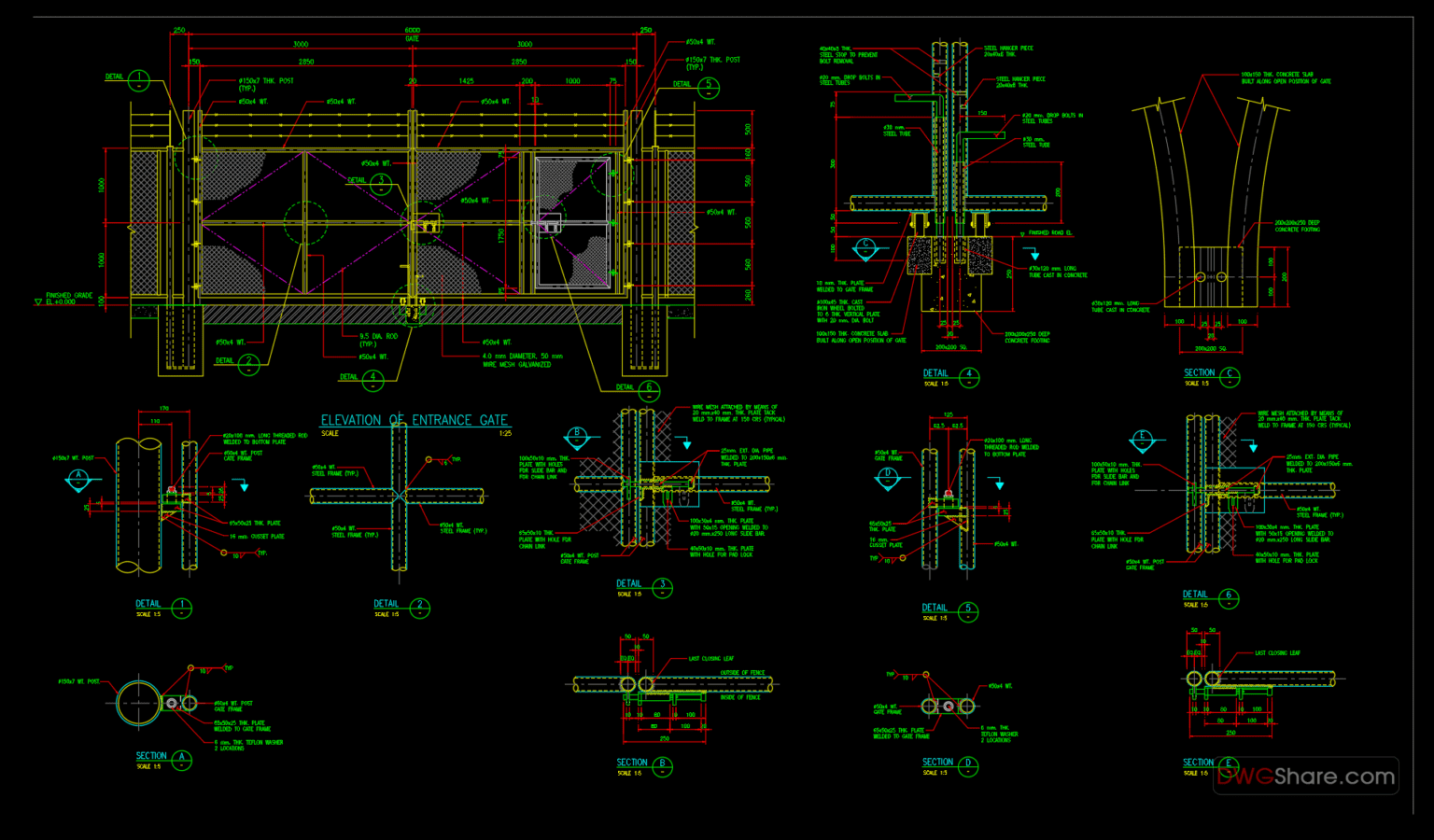This screenshot has width=1434, height=840.
Task: Click the section A cut marker triangle
Action: [78, 481]
